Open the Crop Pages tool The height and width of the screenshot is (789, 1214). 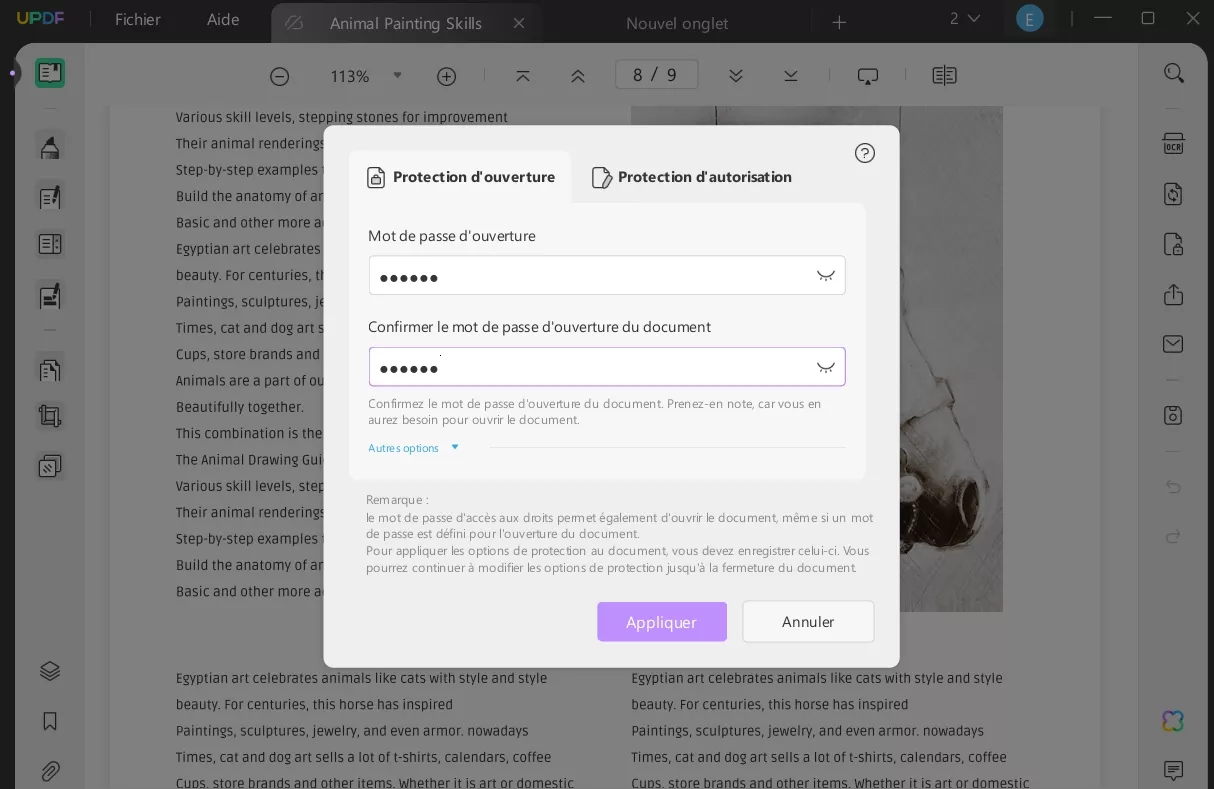pyautogui.click(x=50, y=416)
